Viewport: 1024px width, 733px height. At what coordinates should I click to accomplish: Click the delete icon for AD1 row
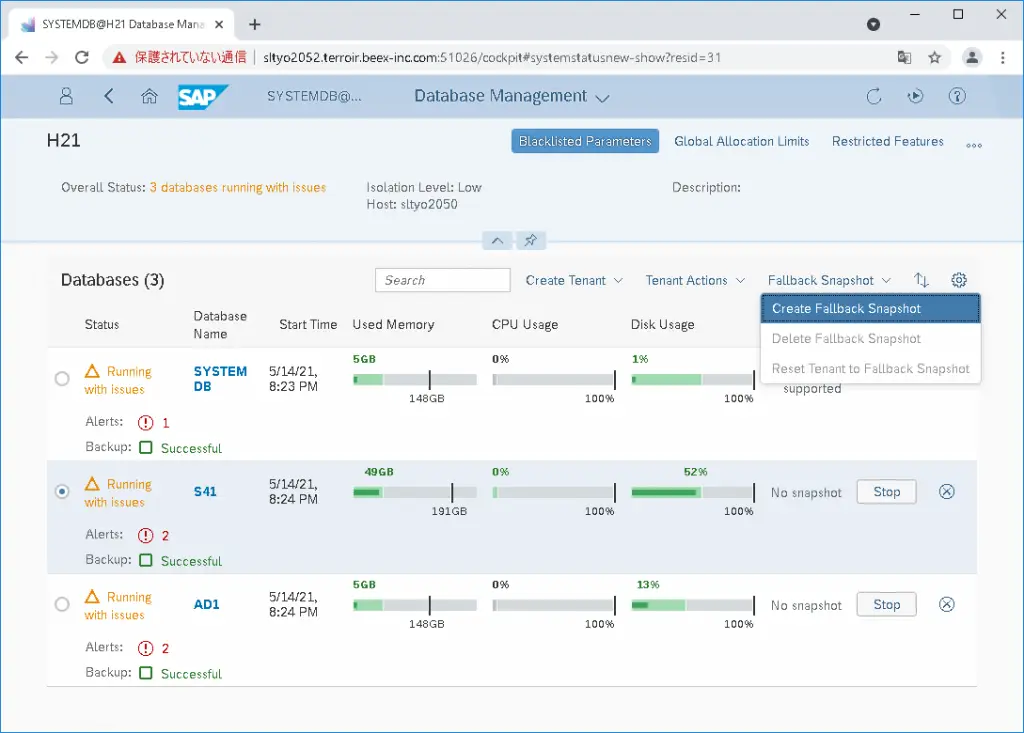click(946, 605)
